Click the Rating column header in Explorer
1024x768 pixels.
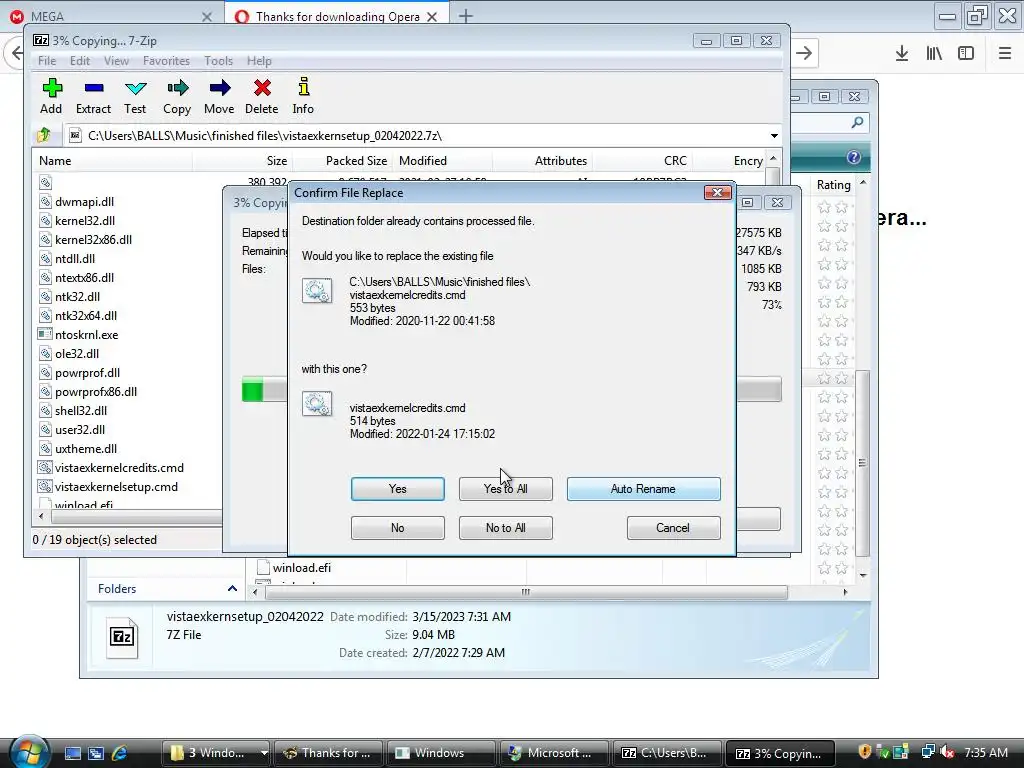tap(833, 185)
